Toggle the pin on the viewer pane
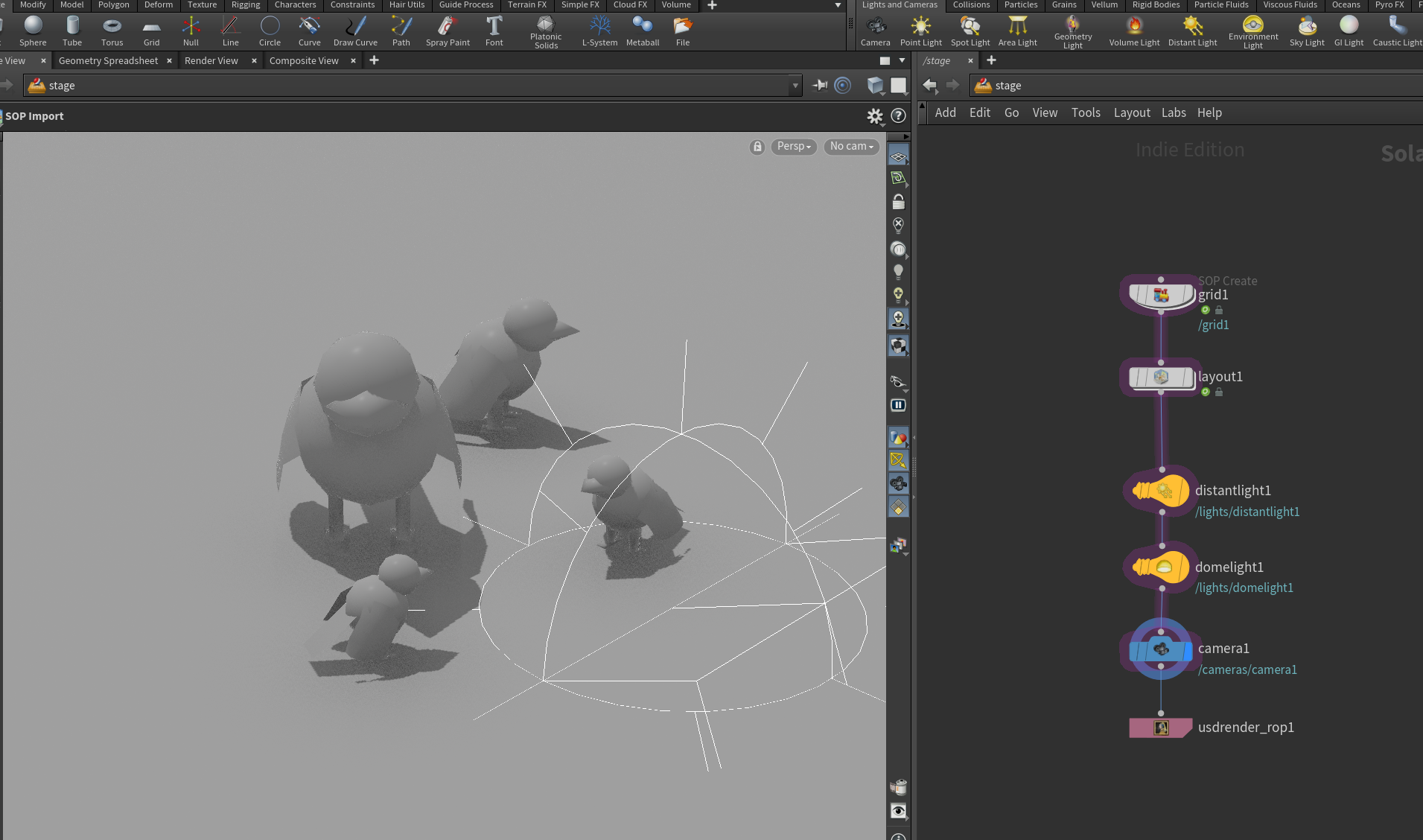 (x=820, y=86)
